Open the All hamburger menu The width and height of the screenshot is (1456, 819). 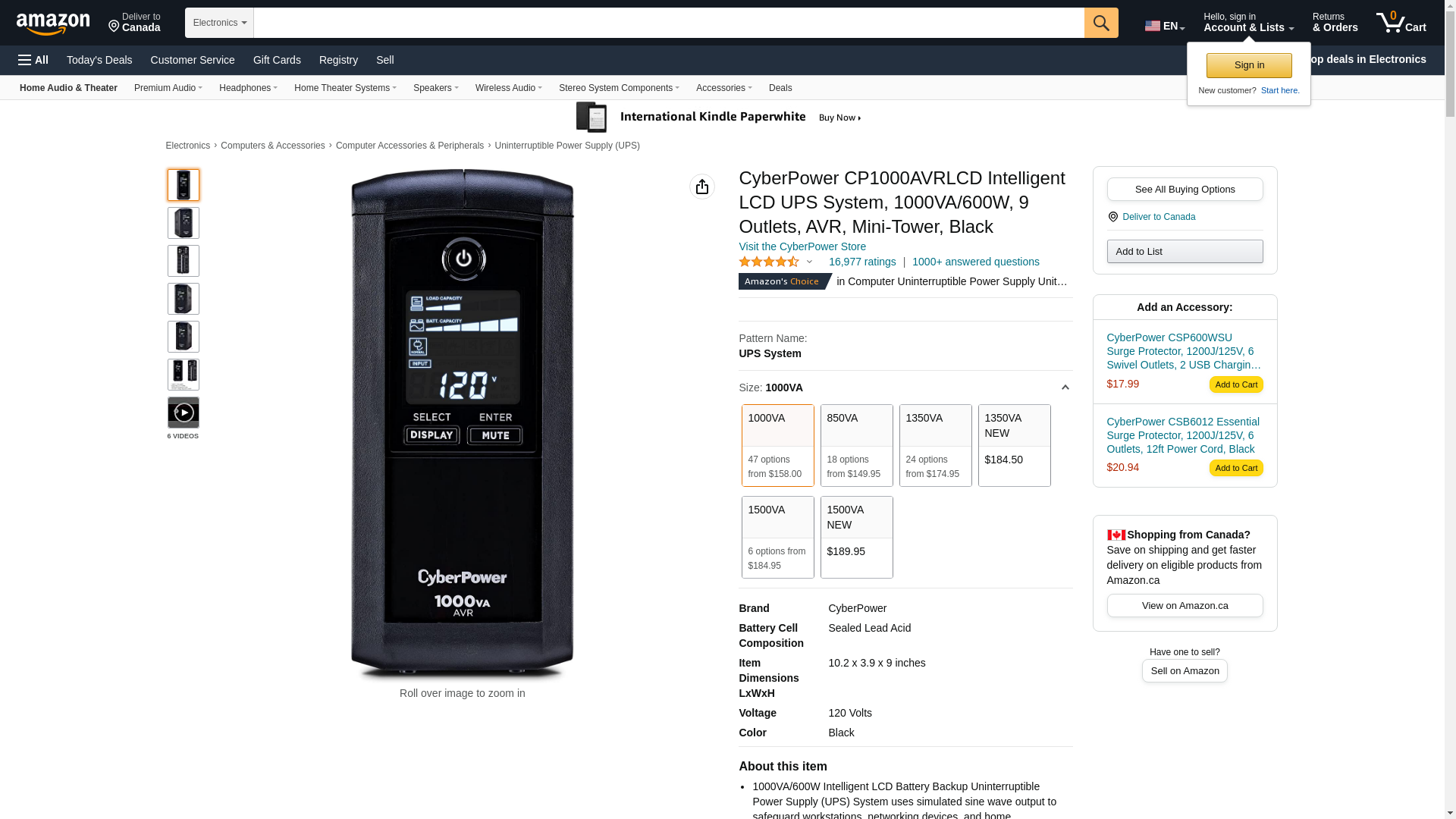click(x=33, y=60)
